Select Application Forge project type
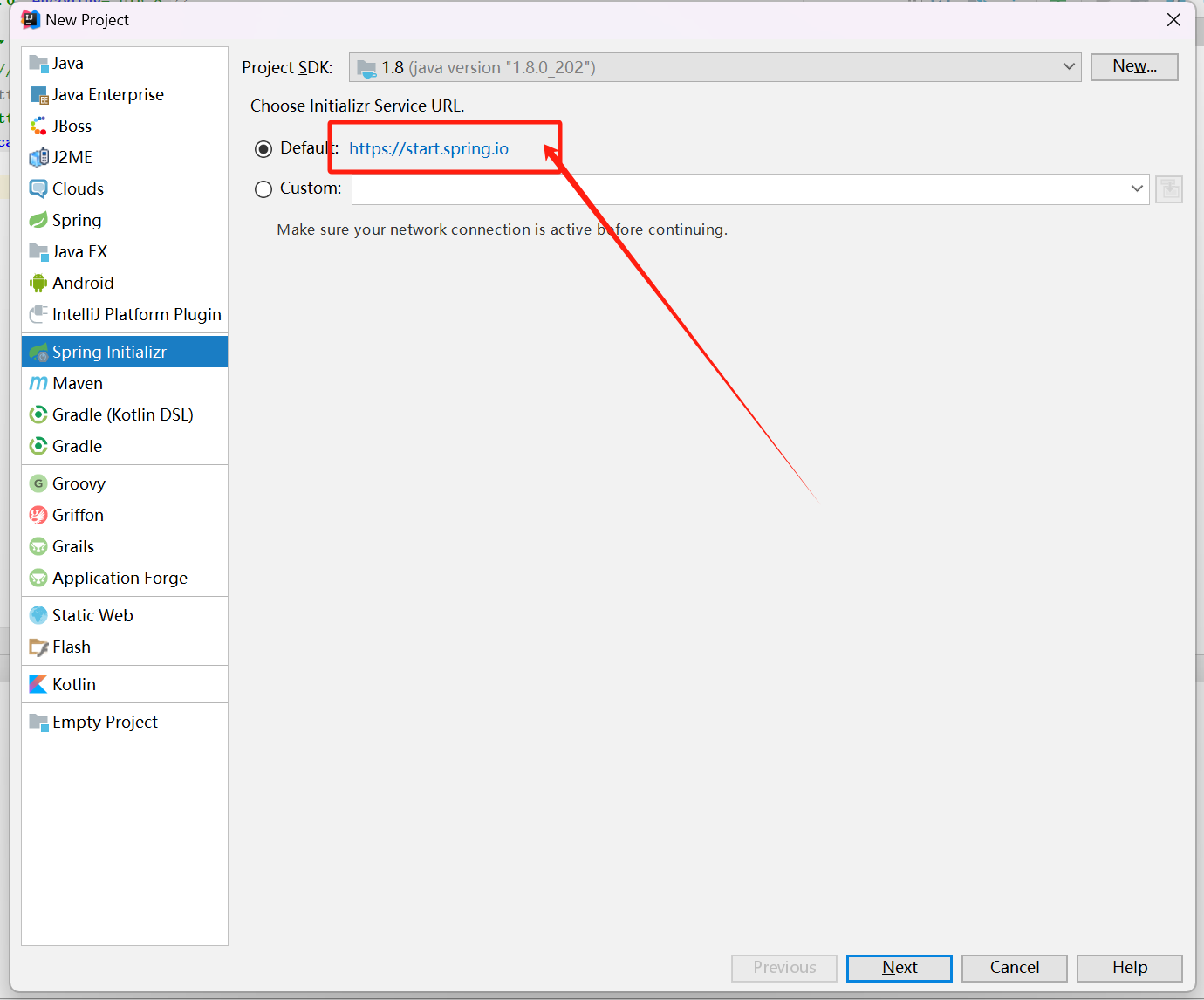The image size is (1204, 1000). coord(125,578)
